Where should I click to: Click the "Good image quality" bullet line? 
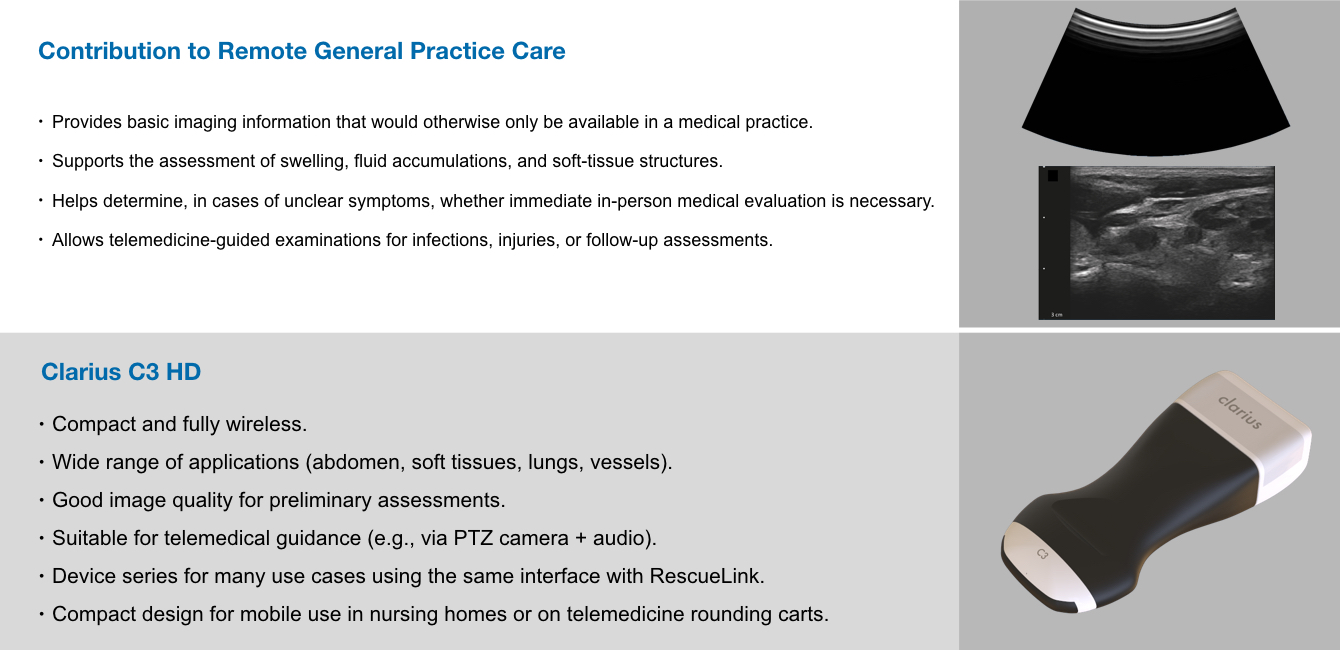[x=279, y=500]
